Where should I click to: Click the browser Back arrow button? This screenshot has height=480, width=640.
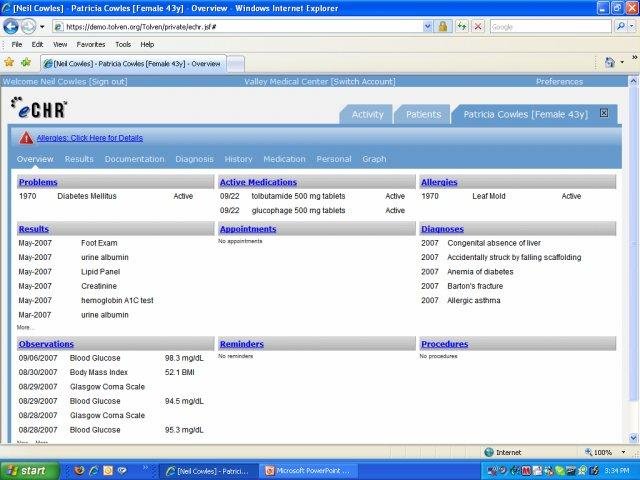(11, 26)
